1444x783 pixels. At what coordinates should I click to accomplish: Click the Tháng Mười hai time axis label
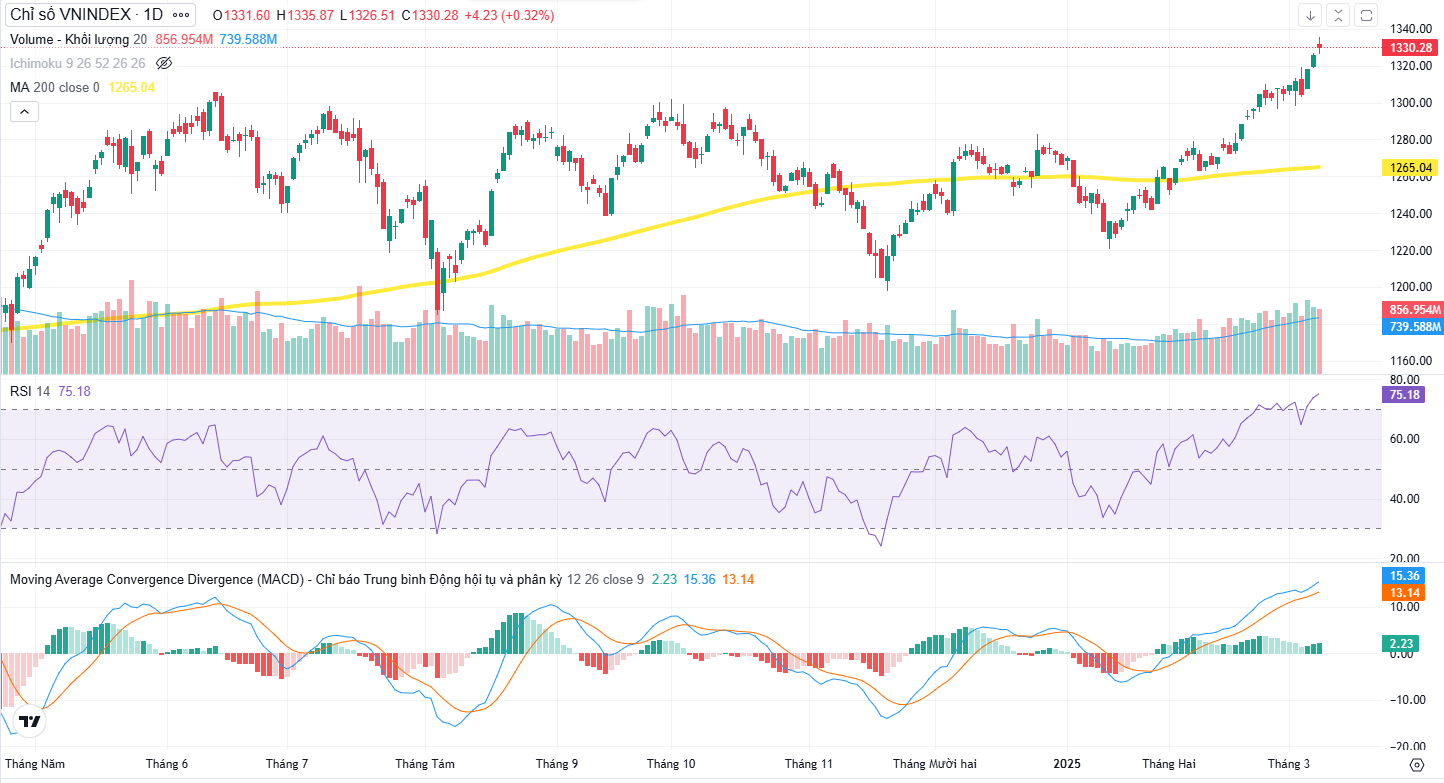click(x=935, y=764)
